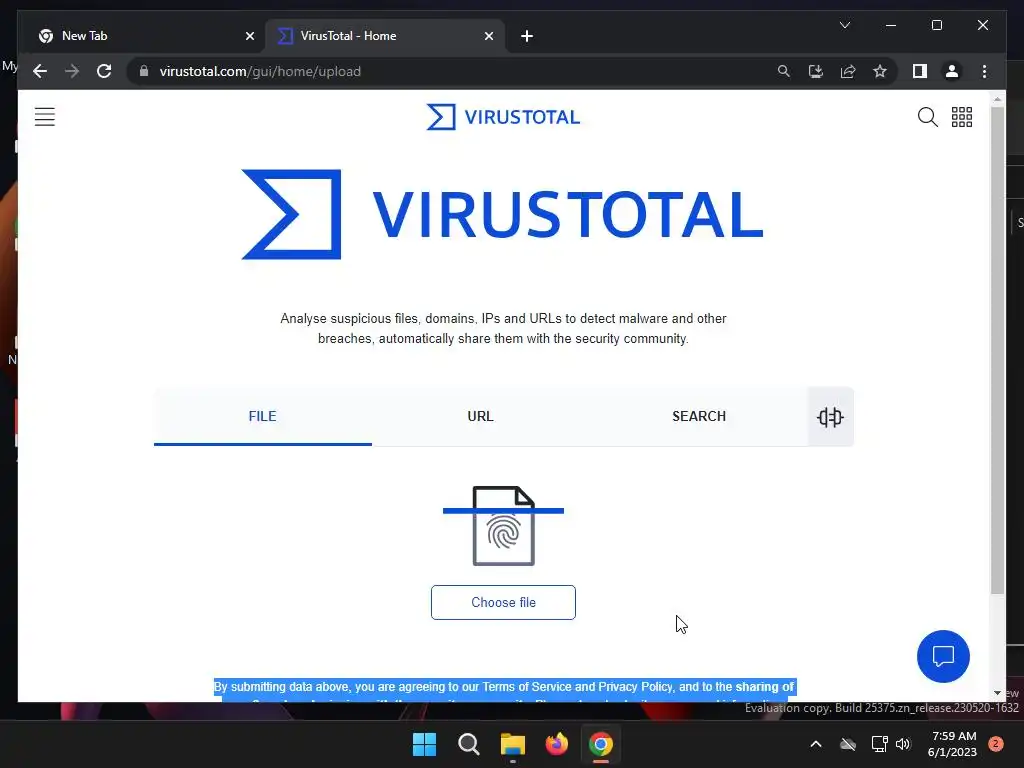Click the browser forward arrow
1024x768 pixels.
72,71
